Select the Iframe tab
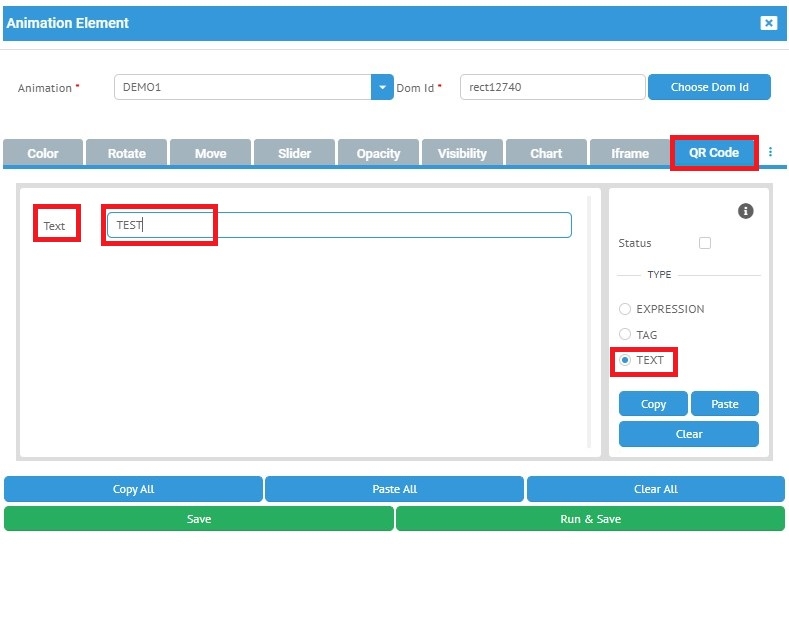 pyautogui.click(x=630, y=153)
